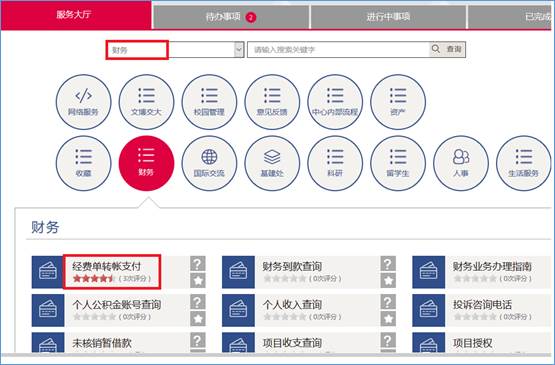Expand the 财务 category dropdown arrow
Image resolution: width=555 pixels, height=365 pixels.
tap(239, 50)
